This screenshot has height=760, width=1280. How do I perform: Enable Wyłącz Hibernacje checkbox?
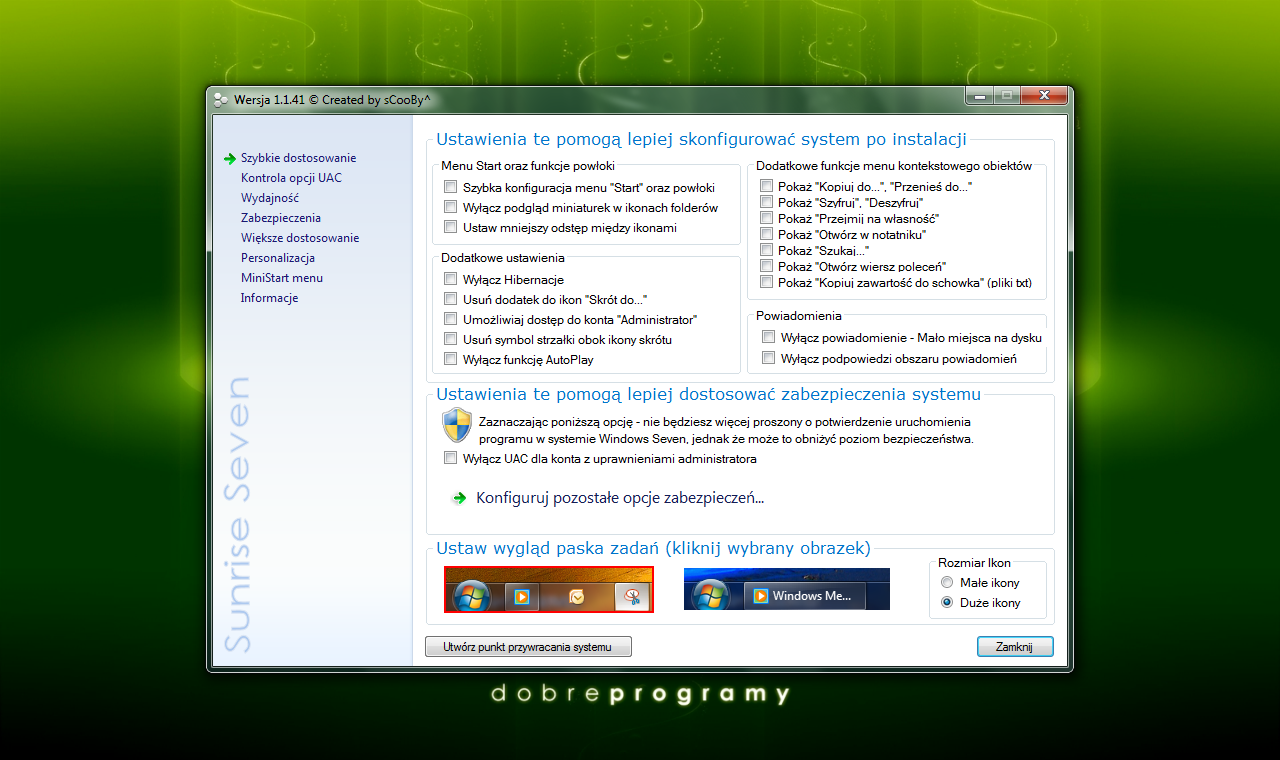(x=451, y=280)
